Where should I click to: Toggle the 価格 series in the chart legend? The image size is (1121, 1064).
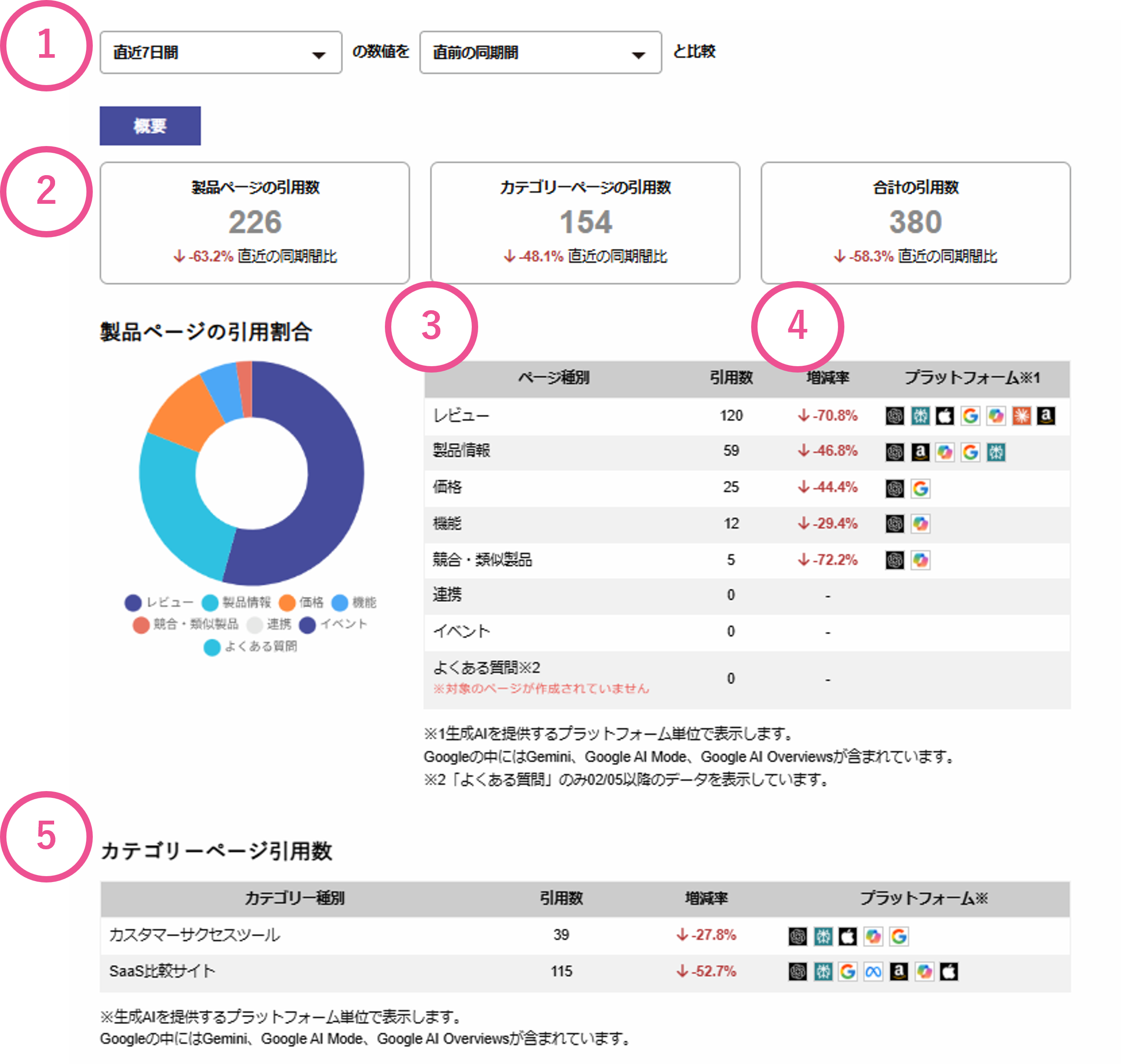click(x=301, y=602)
